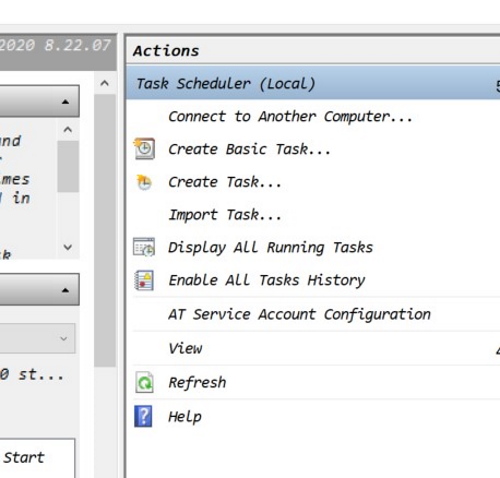Click the blue Help question mark icon
Screen dimensions: 500x478
(143, 416)
